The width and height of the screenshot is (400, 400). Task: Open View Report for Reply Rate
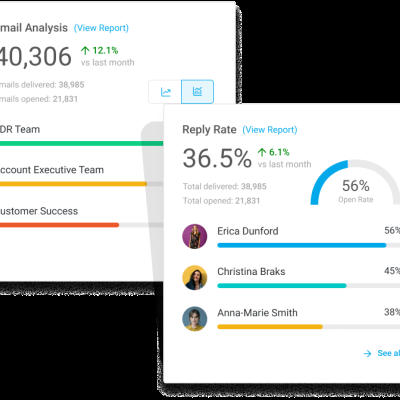pyautogui.click(x=270, y=130)
